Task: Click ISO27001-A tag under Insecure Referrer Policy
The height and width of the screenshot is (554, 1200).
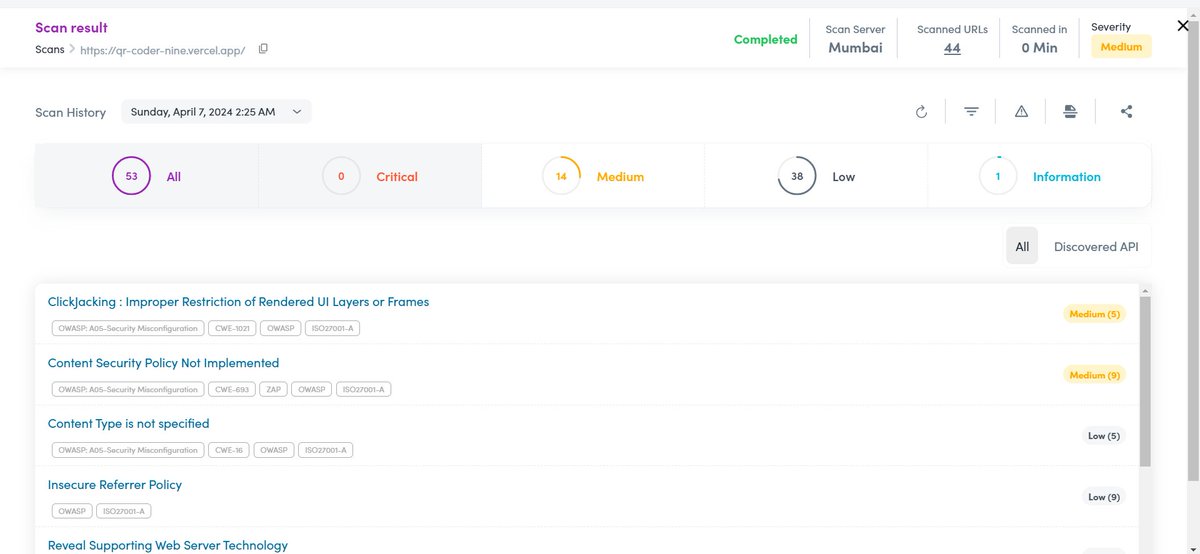Action: pos(124,511)
